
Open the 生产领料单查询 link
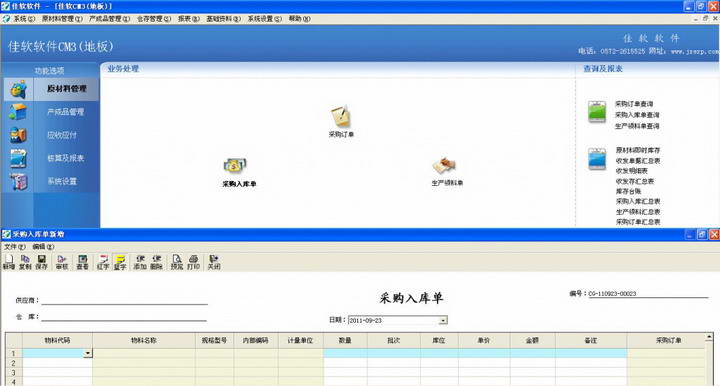[x=637, y=126]
